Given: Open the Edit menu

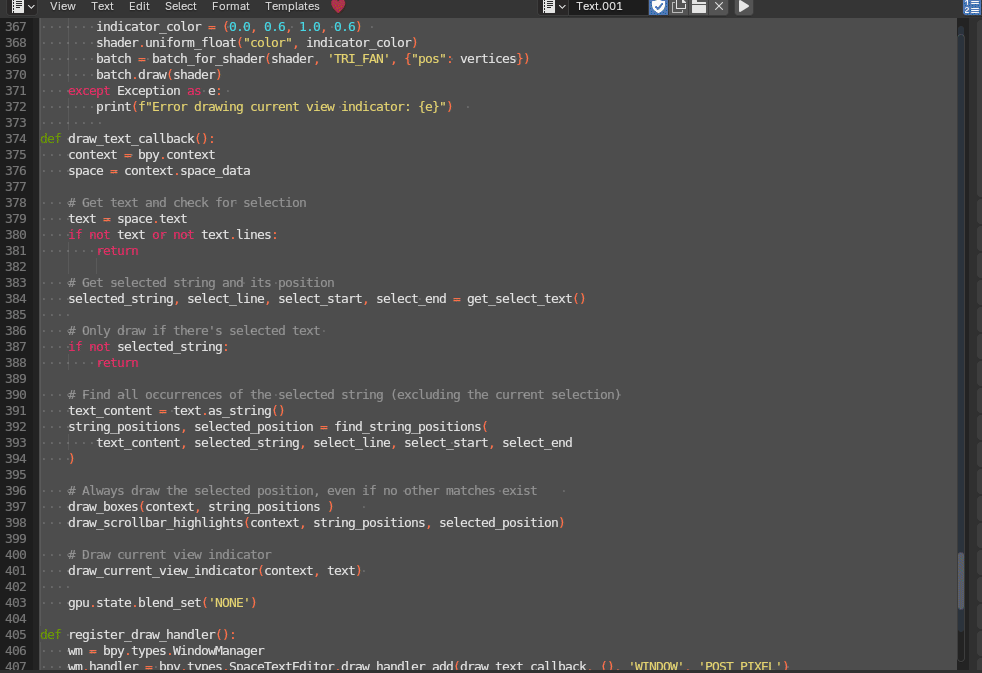Looking at the screenshot, I should point(139,6).
